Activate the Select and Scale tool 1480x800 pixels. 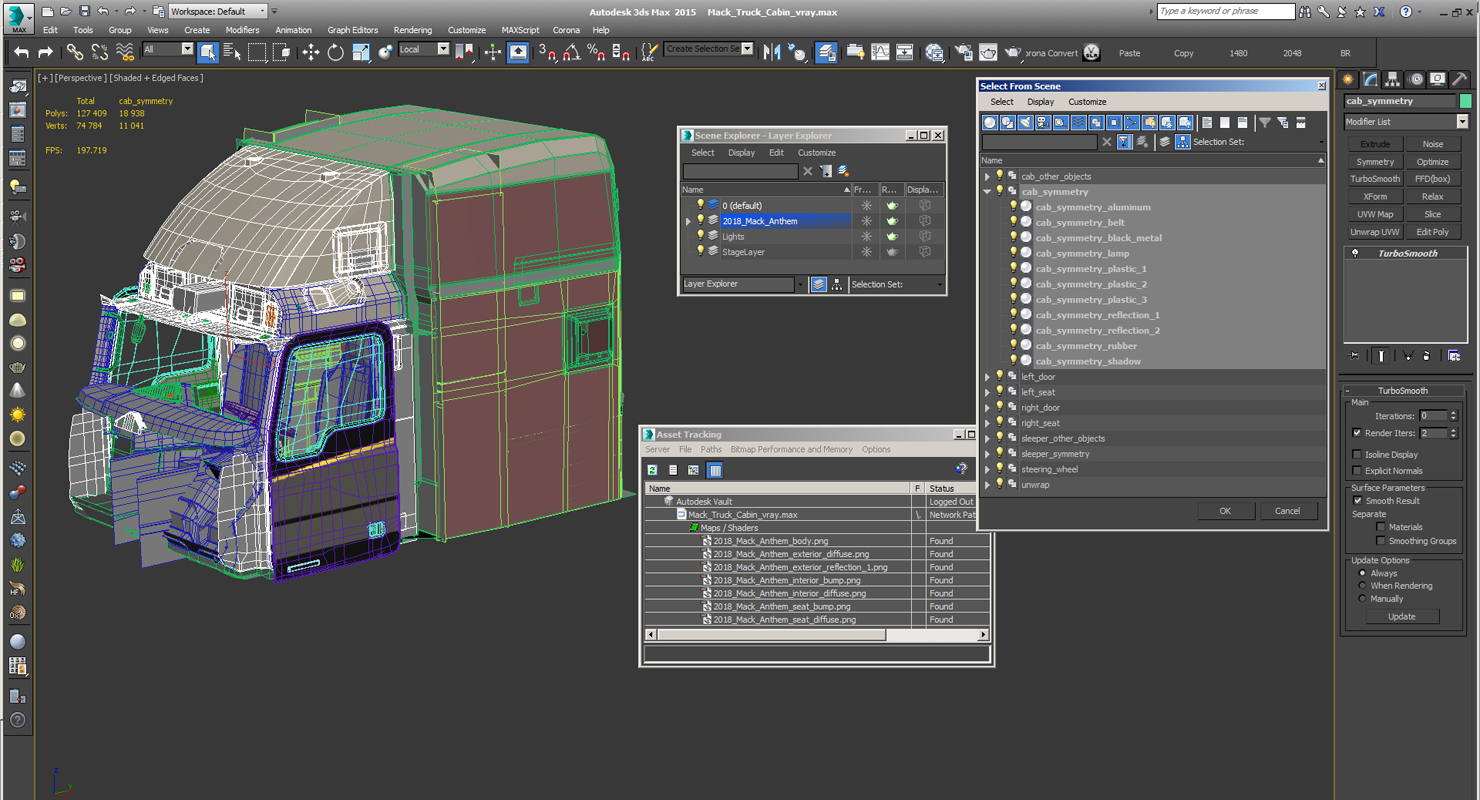click(360, 52)
